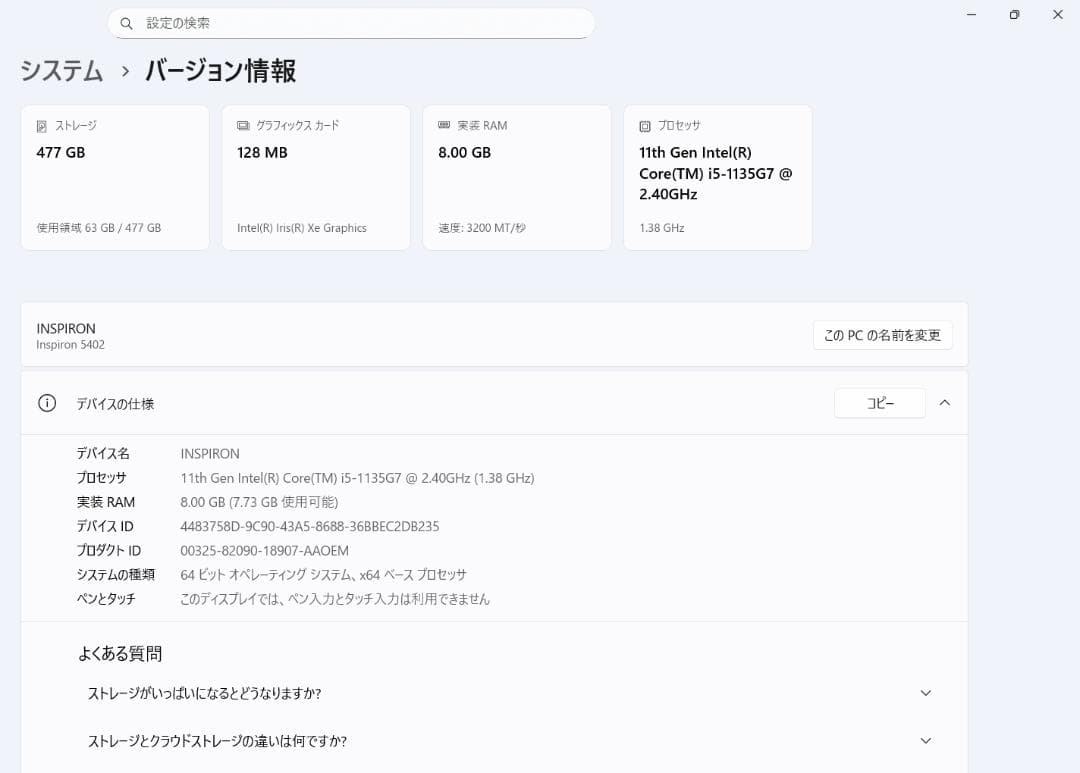Screen dimensions: 1080x773
Task: Click the magnifier icon in the search bar
Action: (126, 22)
